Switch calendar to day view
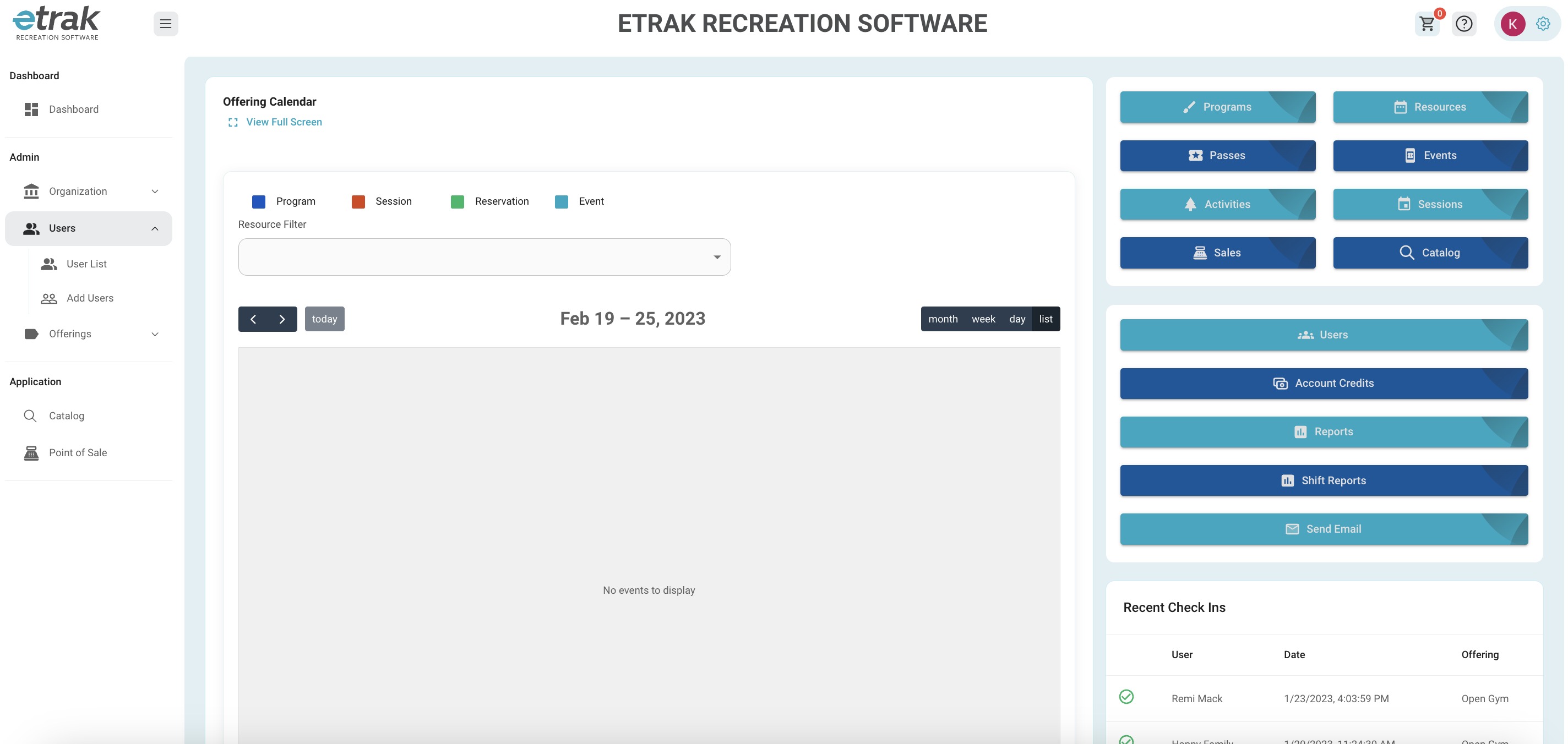 point(1017,319)
